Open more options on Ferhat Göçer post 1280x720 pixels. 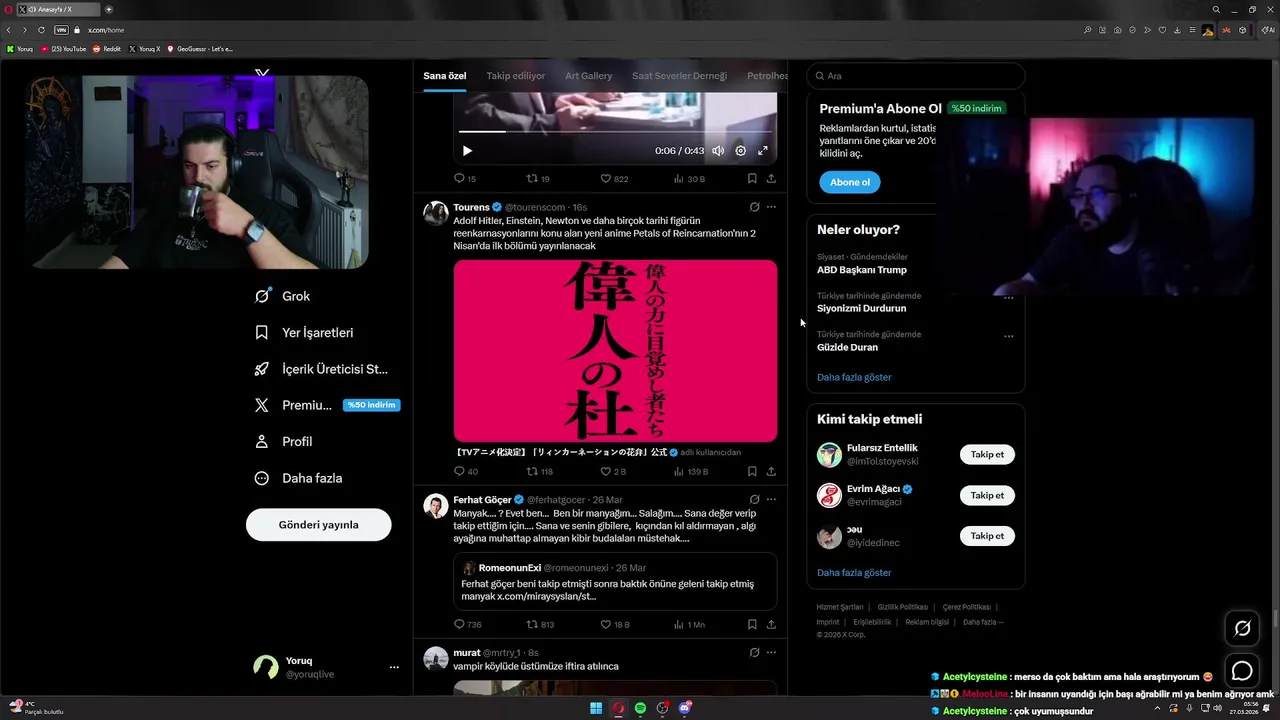pyautogui.click(x=771, y=499)
